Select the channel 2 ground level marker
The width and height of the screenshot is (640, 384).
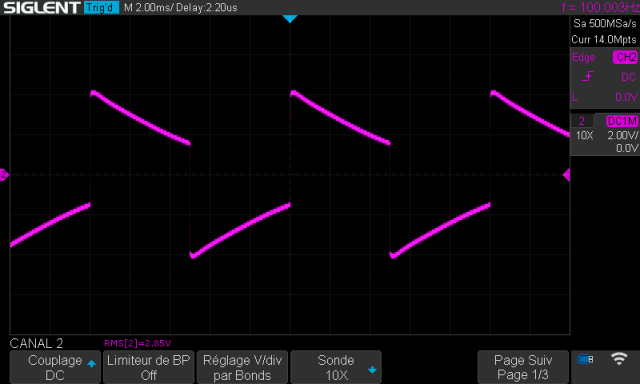[x=4, y=175]
